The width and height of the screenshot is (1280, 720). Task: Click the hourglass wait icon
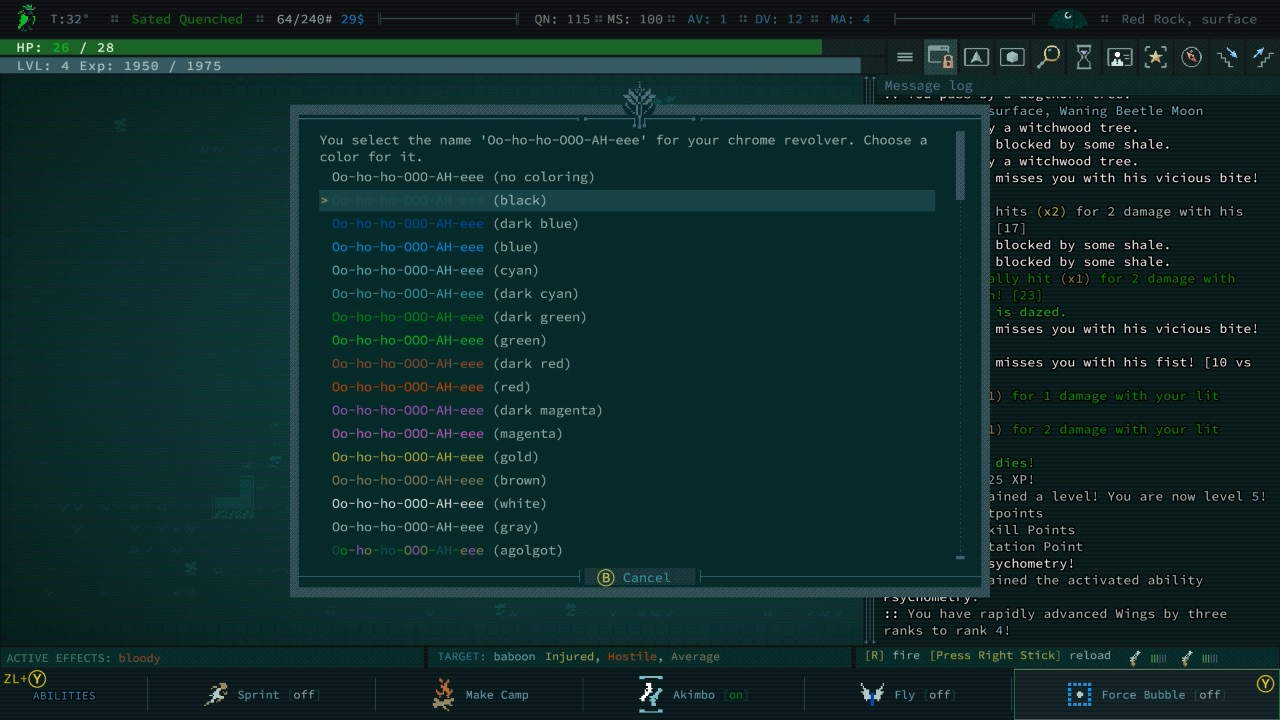[x=1084, y=57]
